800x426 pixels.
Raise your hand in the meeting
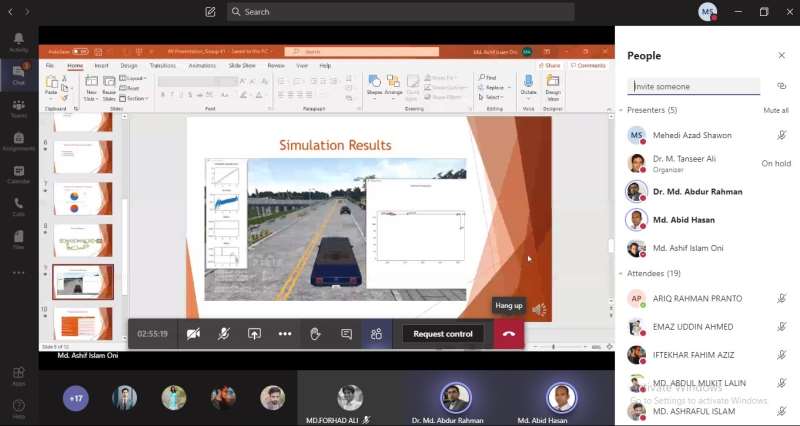pyautogui.click(x=315, y=334)
